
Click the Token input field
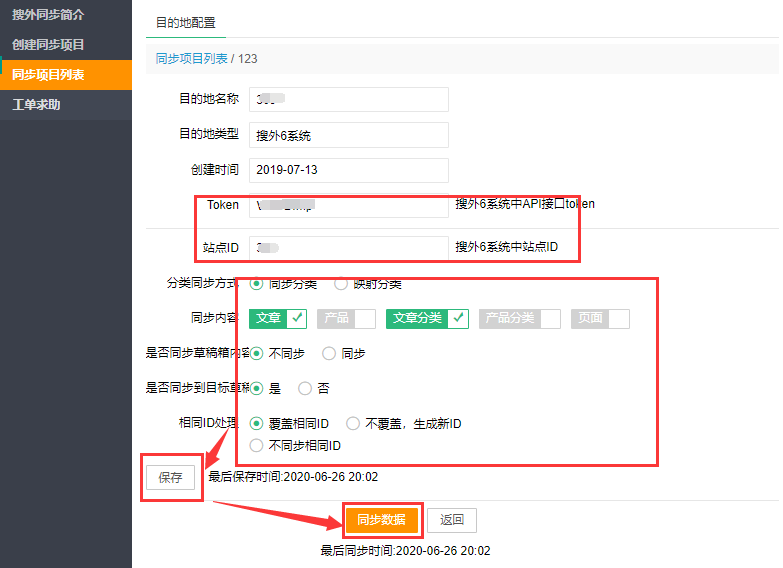click(x=348, y=205)
